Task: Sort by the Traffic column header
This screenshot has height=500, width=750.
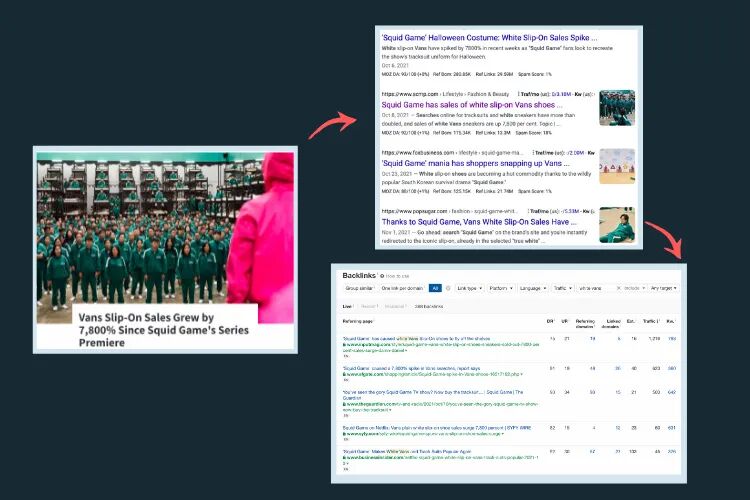Action: click(651, 321)
